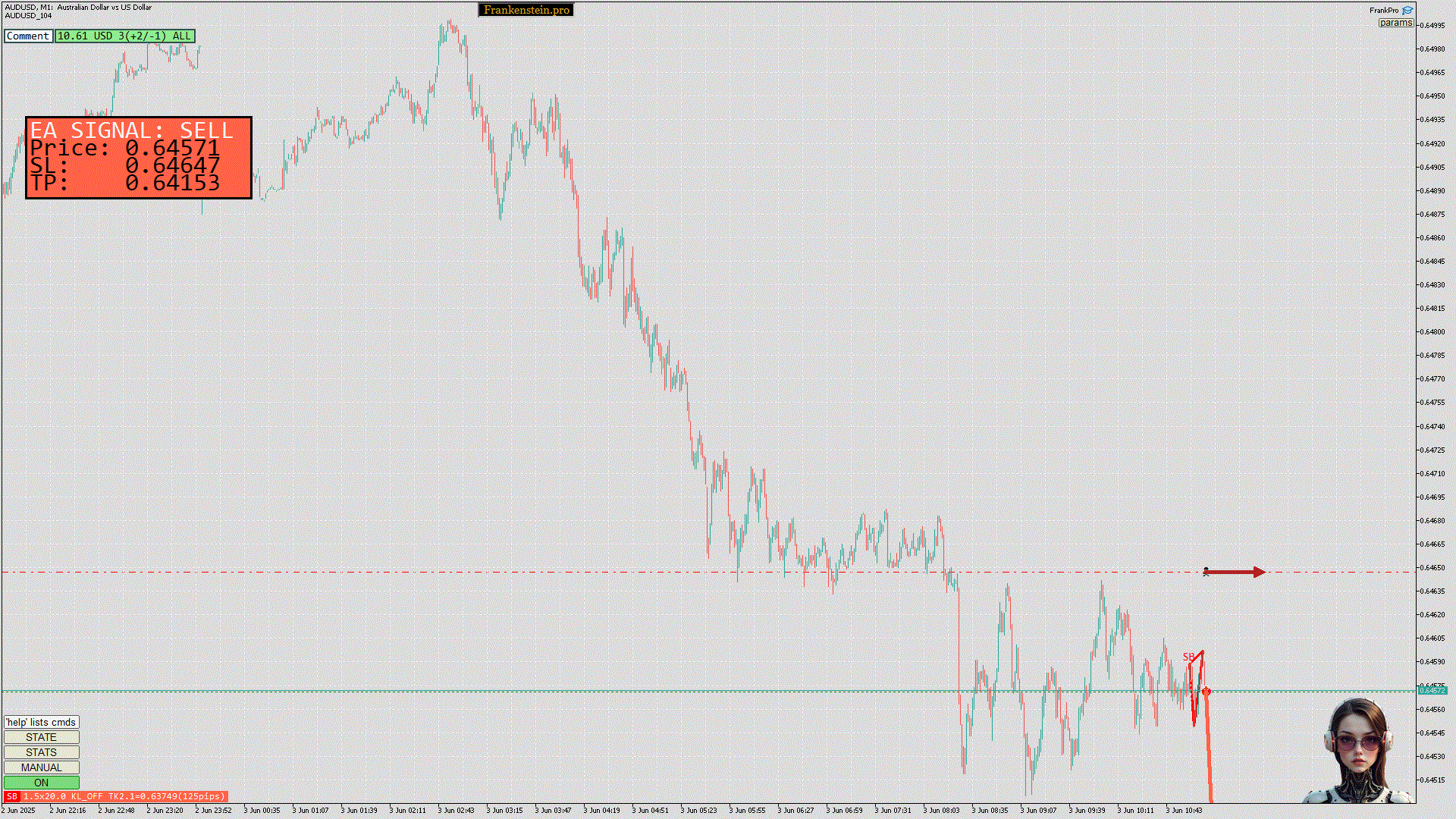The image size is (1456, 819).
Task: Open the params button
Action: (1395, 23)
